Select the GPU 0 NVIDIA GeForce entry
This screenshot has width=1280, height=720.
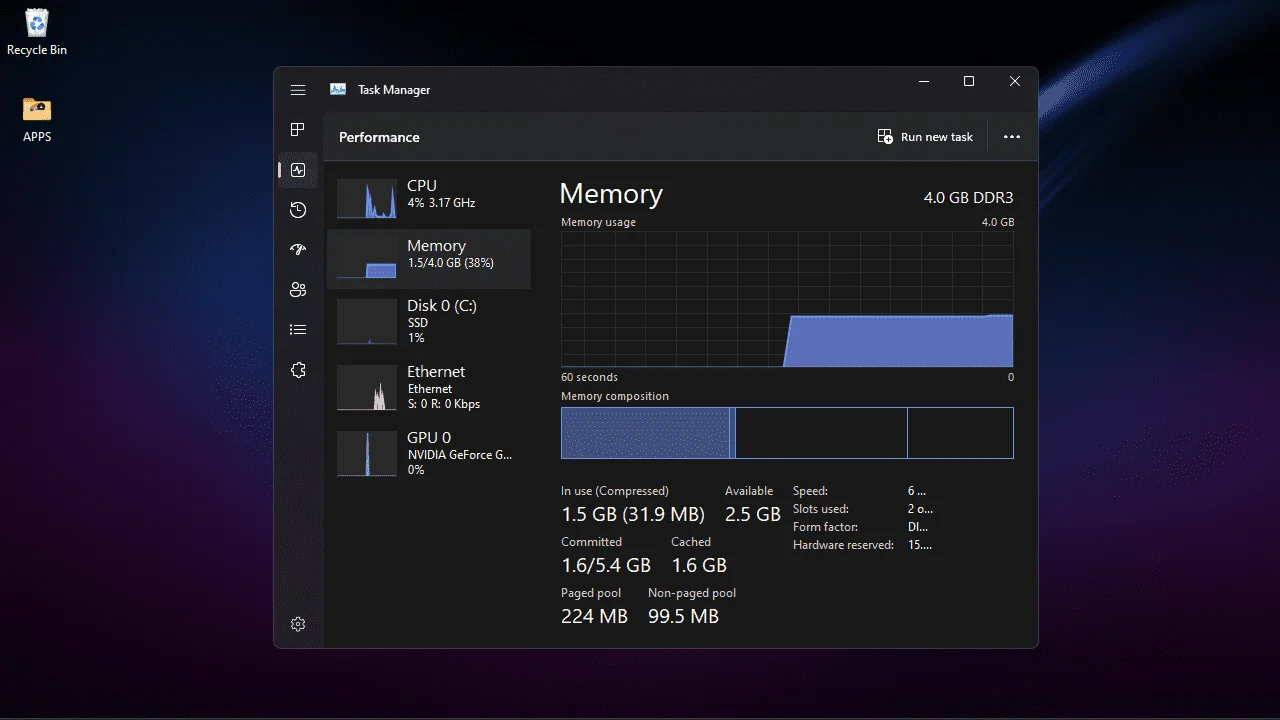[429, 454]
